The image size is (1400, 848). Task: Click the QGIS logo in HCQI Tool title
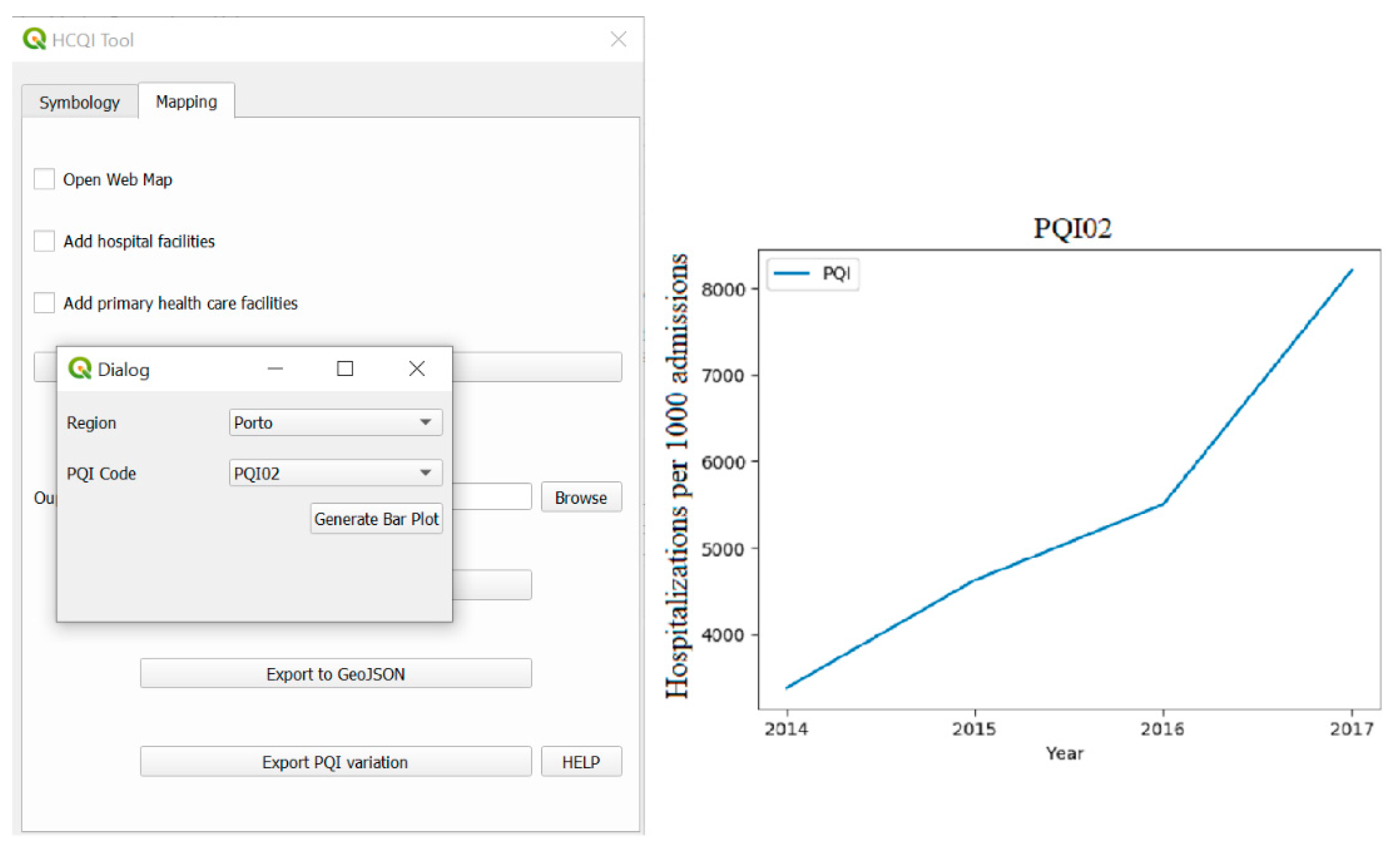click(x=34, y=39)
